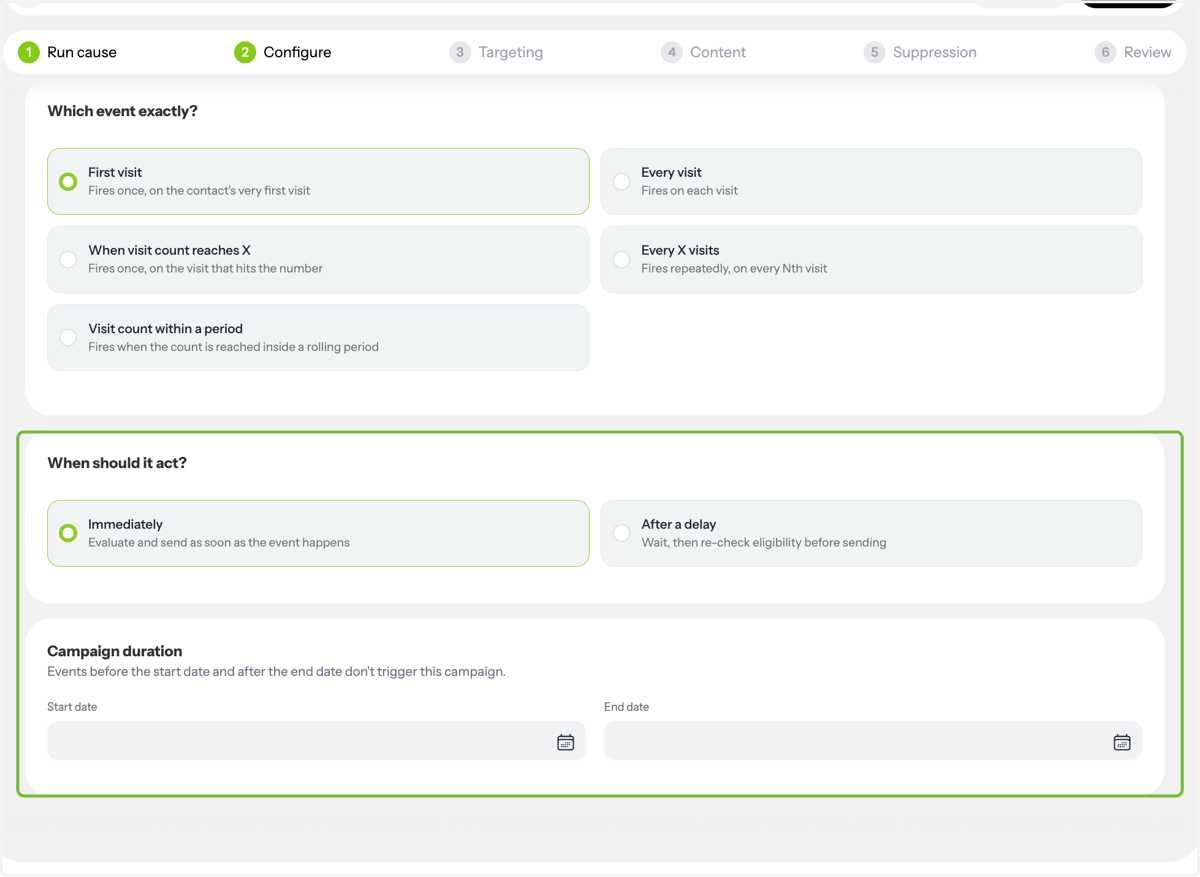1200x877 pixels.
Task: Click the campaign duration description text
Action: pyautogui.click(x=276, y=672)
